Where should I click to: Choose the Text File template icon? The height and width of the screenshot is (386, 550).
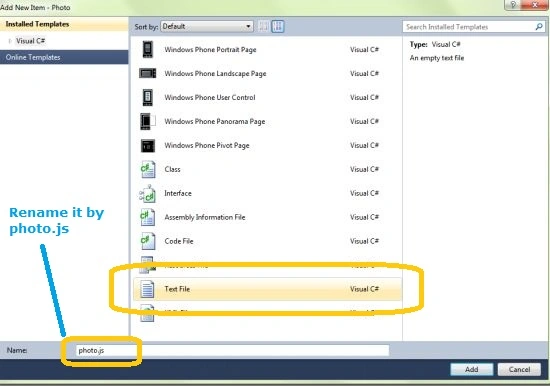pyautogui.click(x=147, y=289)
